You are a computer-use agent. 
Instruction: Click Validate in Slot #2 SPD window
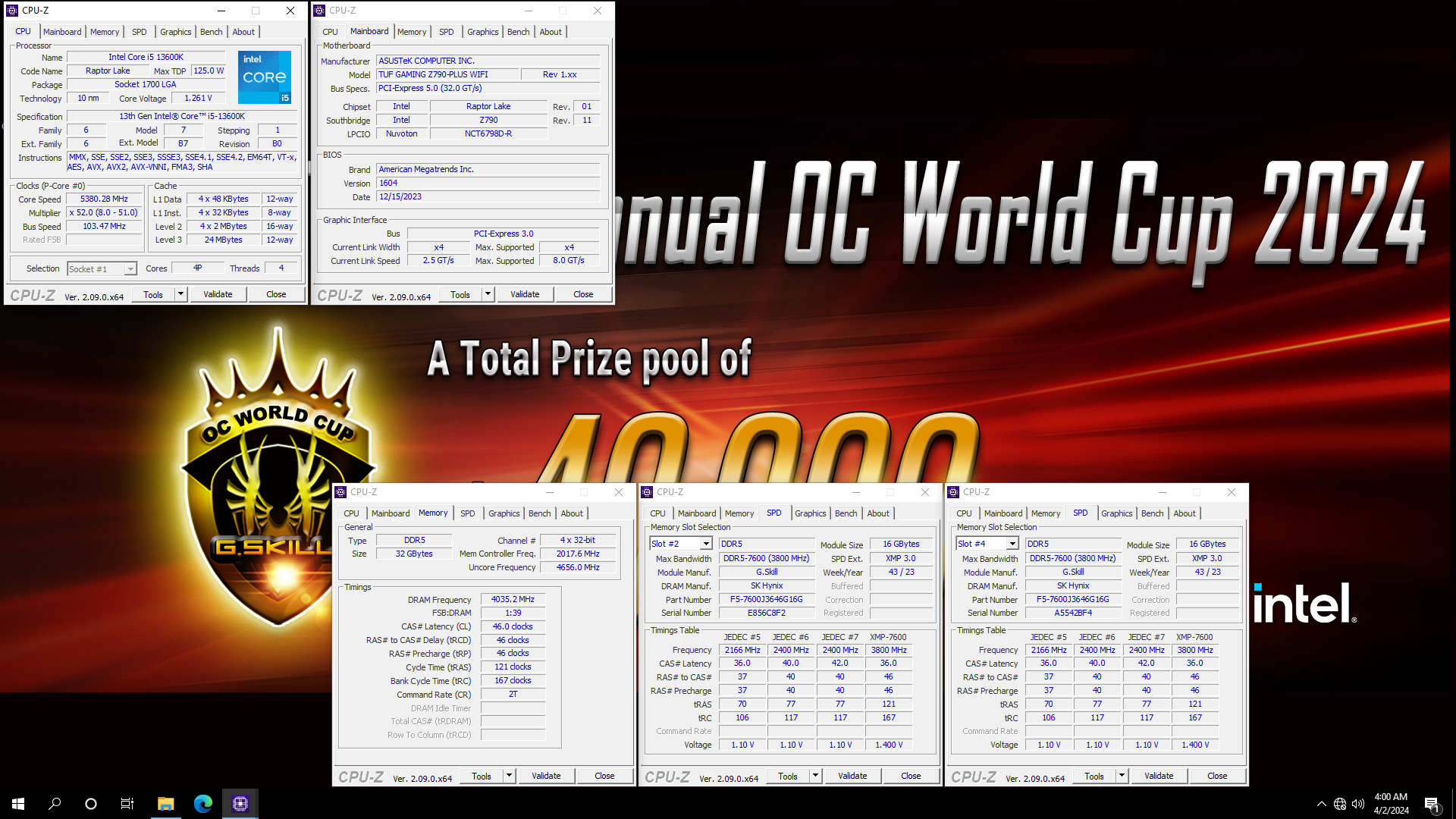pyautogui.click(x=852, y=776)
